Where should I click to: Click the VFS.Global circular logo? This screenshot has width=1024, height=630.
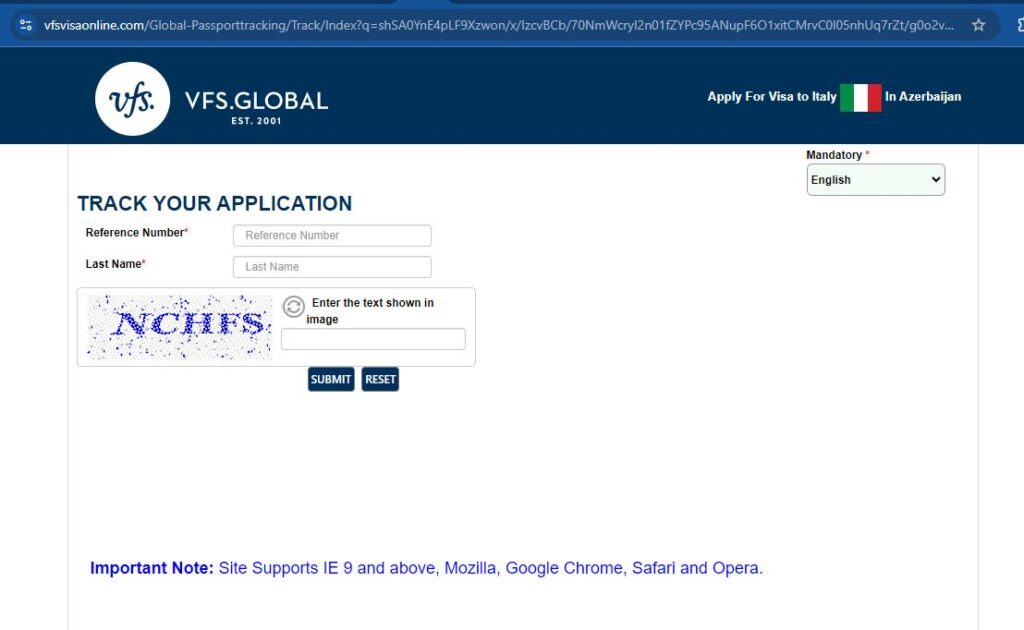coord(133,99)
